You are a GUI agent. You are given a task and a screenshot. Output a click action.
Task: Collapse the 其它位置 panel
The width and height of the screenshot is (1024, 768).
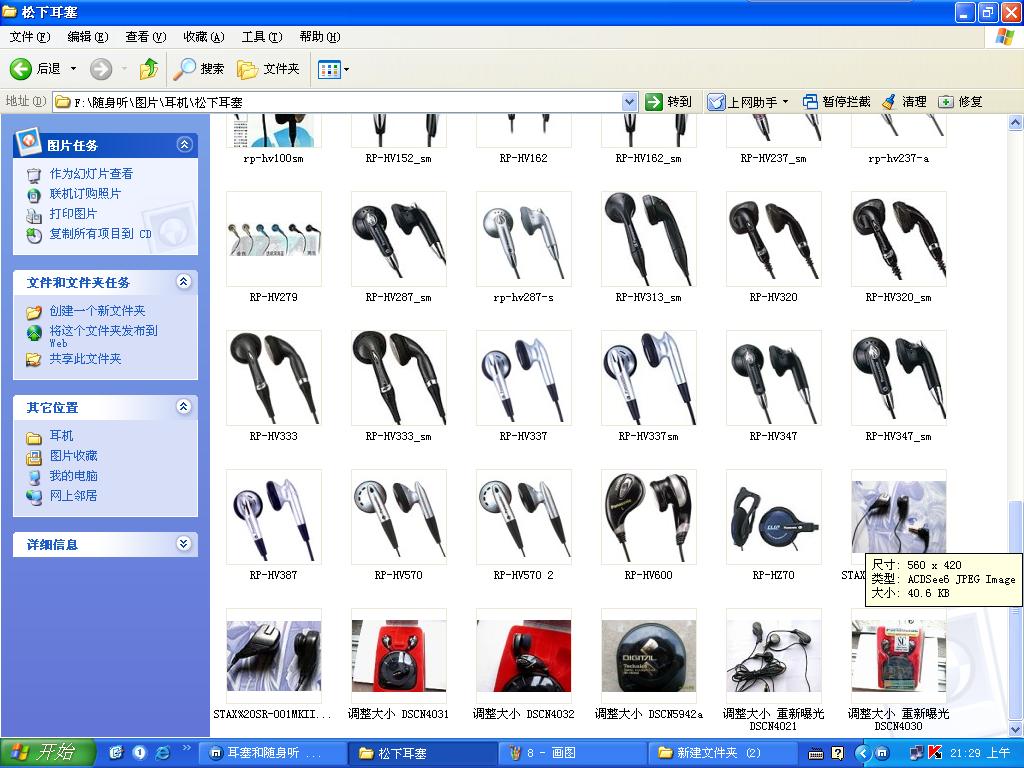(184, 407)
